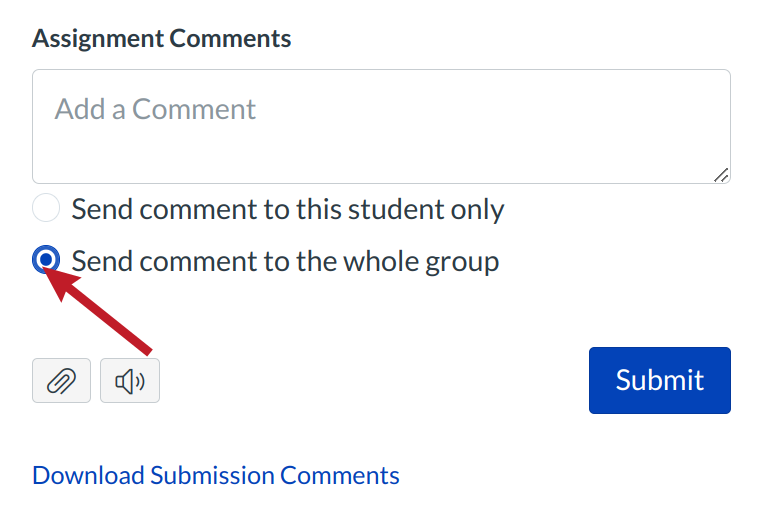This screenshot has height=510, width=768.
Task: Click the "Send comment to the whole group" label
Action: 285,262
